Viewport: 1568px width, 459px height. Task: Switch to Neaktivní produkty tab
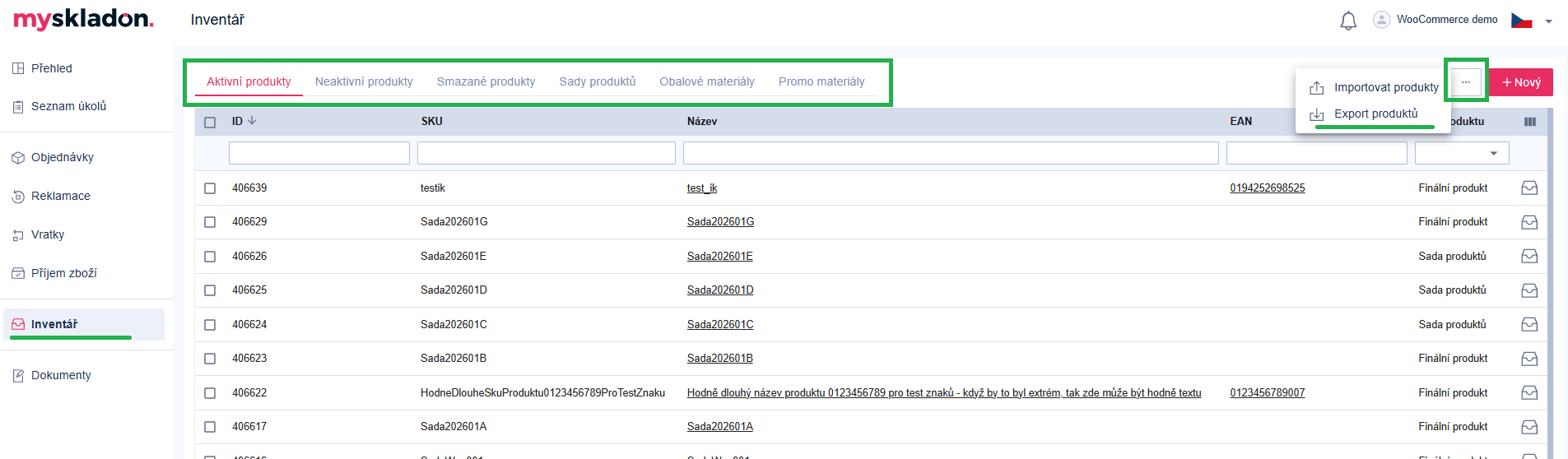[x=364, y=81]
